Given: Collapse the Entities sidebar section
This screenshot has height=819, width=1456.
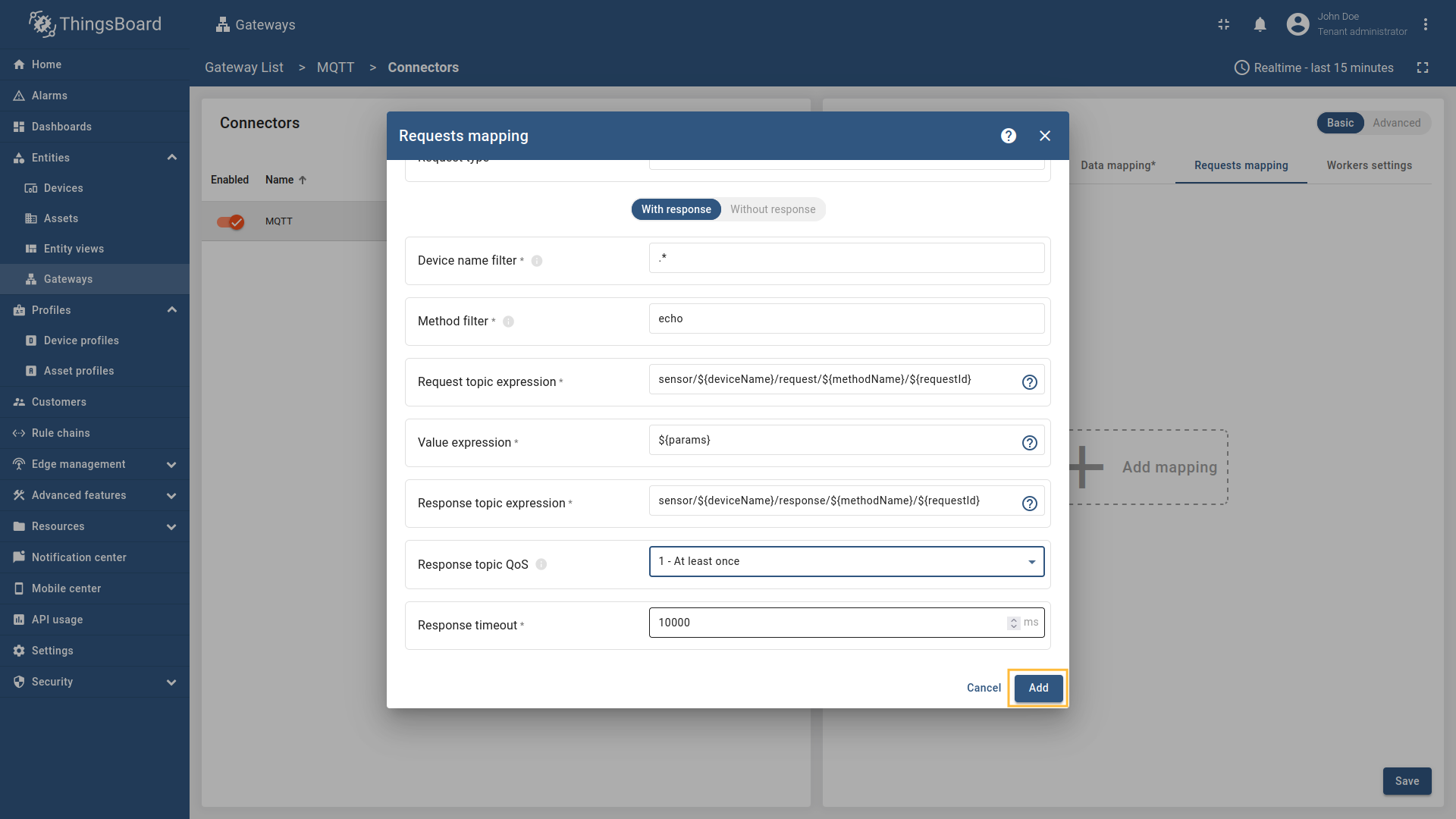Looking at the screenshot, I should pyautogui.click(x=172, y=157).
